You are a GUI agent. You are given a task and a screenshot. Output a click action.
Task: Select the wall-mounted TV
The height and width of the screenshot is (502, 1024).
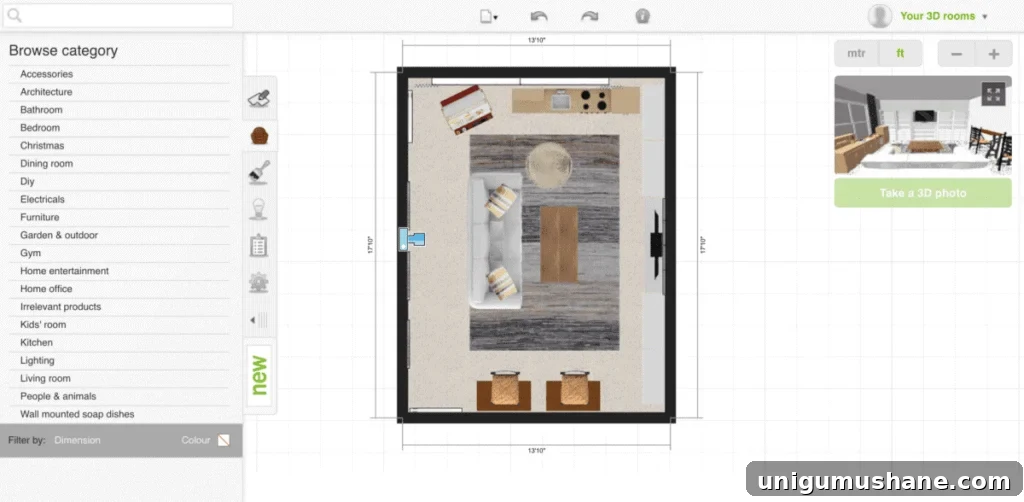click(656, 244)
